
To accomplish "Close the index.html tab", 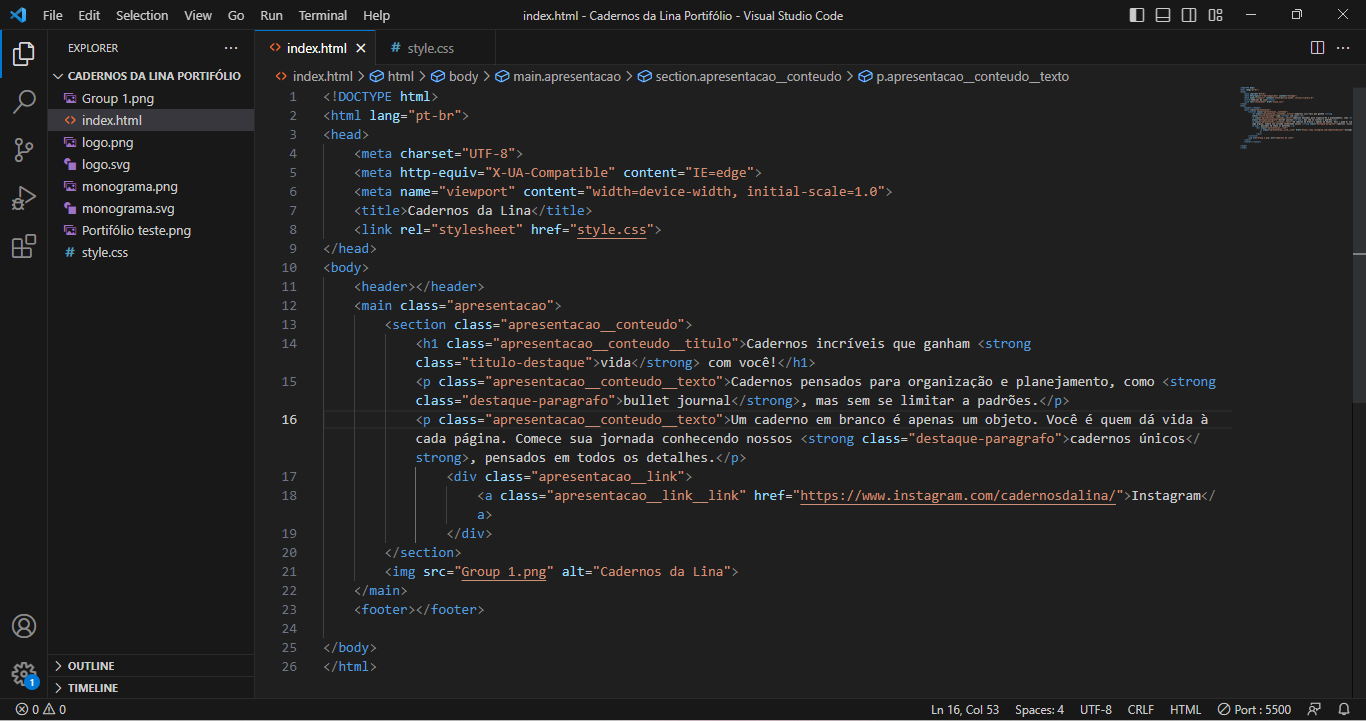I will [361, 48].
